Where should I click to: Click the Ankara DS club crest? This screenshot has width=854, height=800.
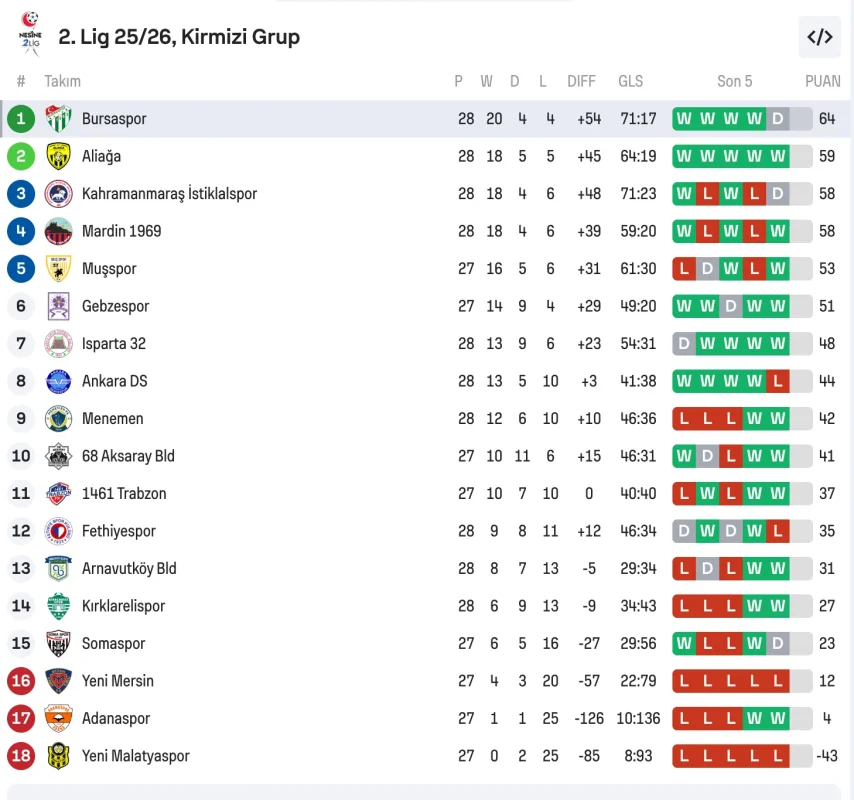click(x=58, y=381)
